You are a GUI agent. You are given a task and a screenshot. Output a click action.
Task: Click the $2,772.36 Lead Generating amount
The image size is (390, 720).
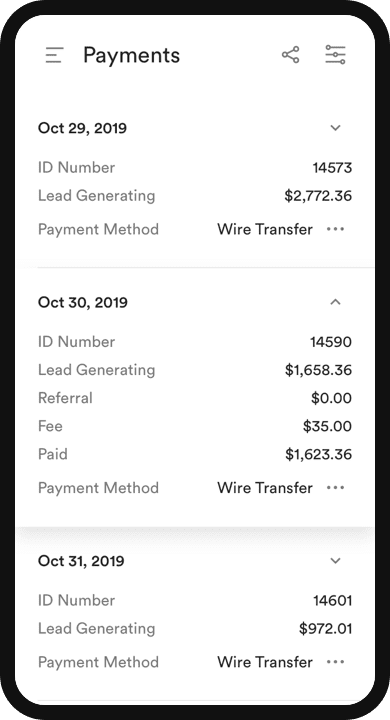click(318, 196)
